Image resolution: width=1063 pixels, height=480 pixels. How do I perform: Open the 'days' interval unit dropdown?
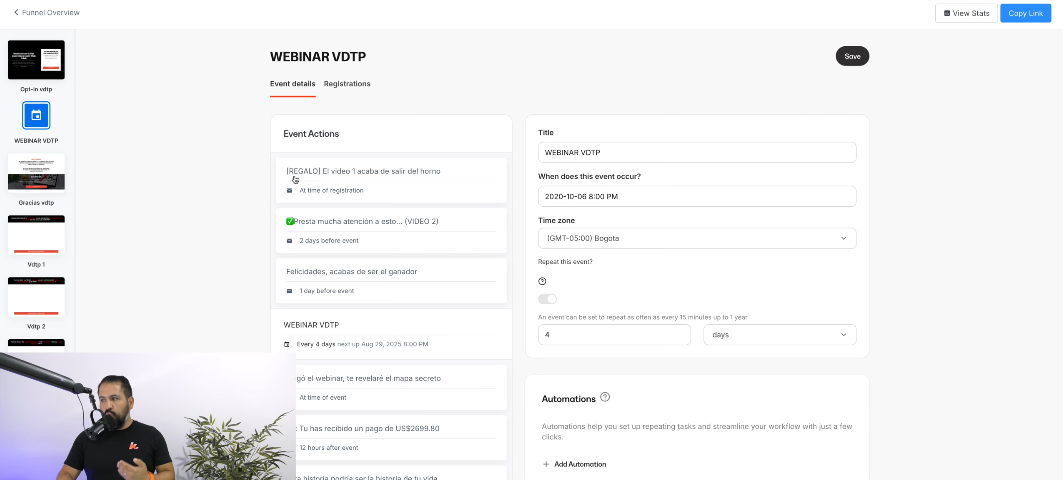780,335
